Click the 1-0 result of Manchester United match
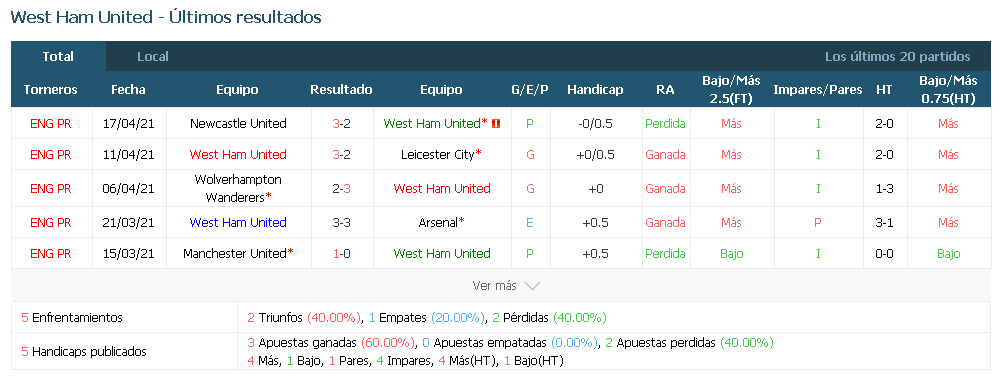 tap(341, 253)
